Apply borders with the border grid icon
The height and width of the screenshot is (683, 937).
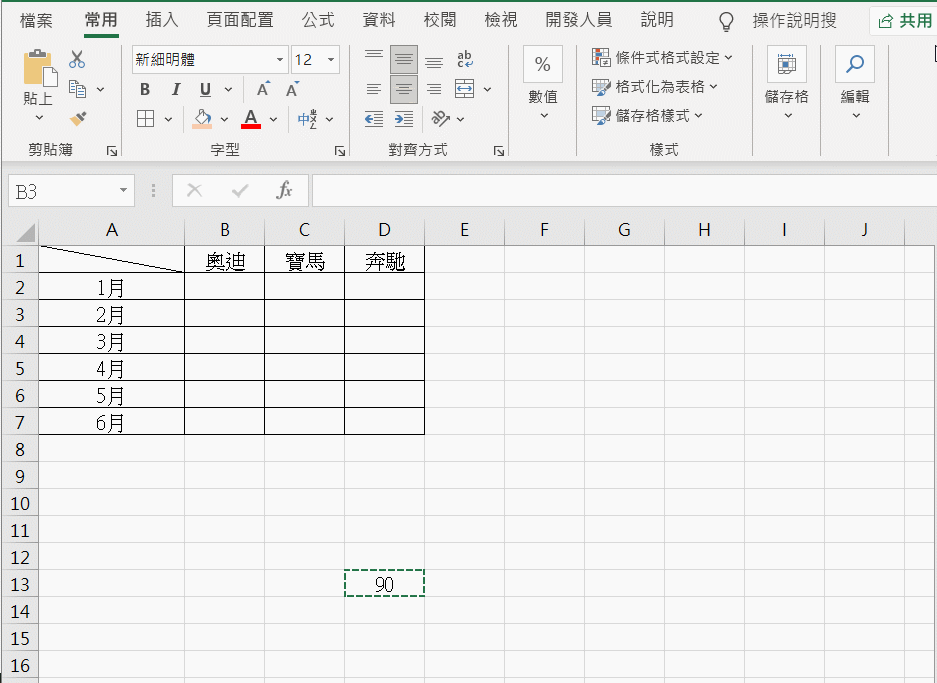[x=145, y=118]
